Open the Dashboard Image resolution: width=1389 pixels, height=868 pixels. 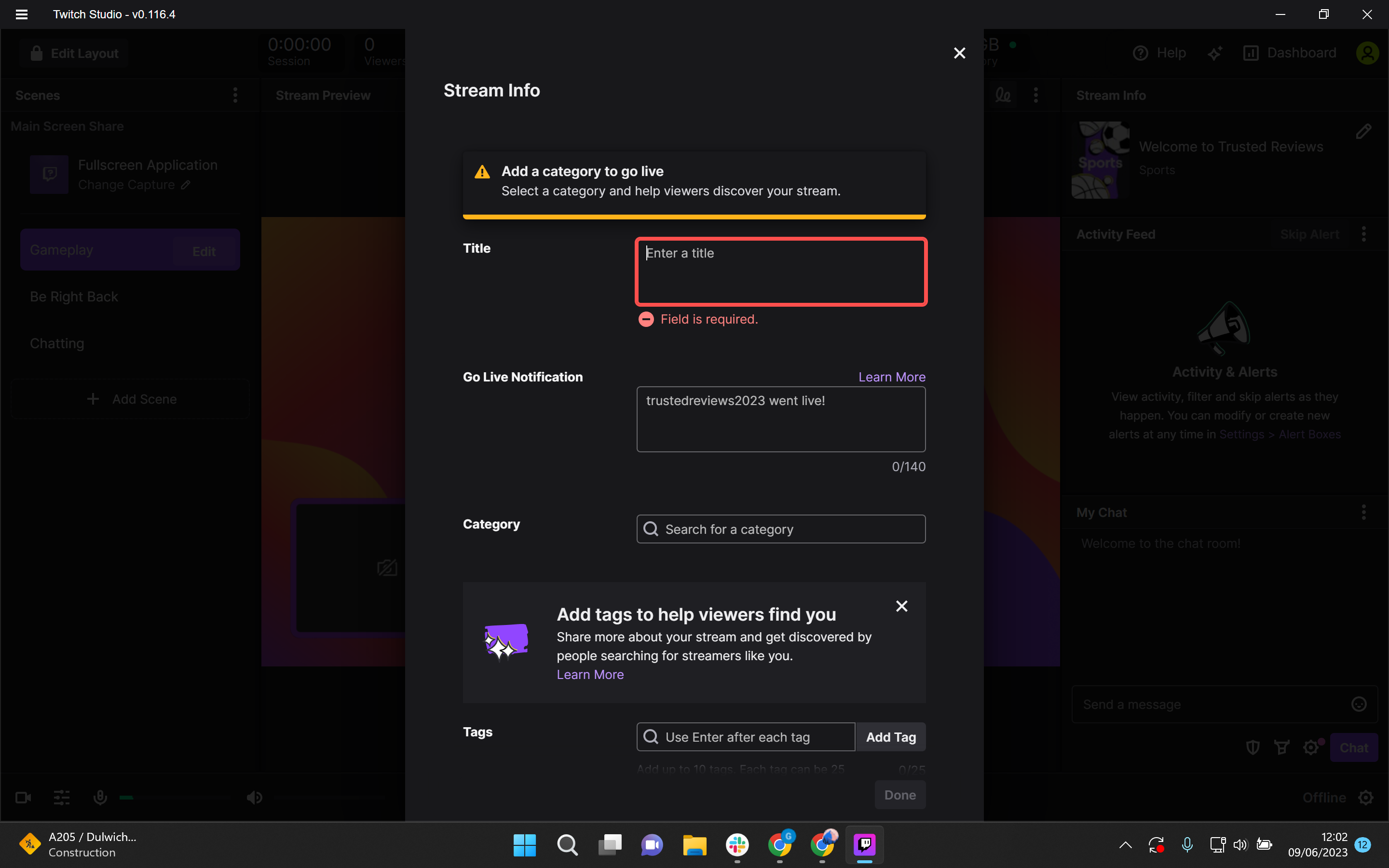point(1289,53)
